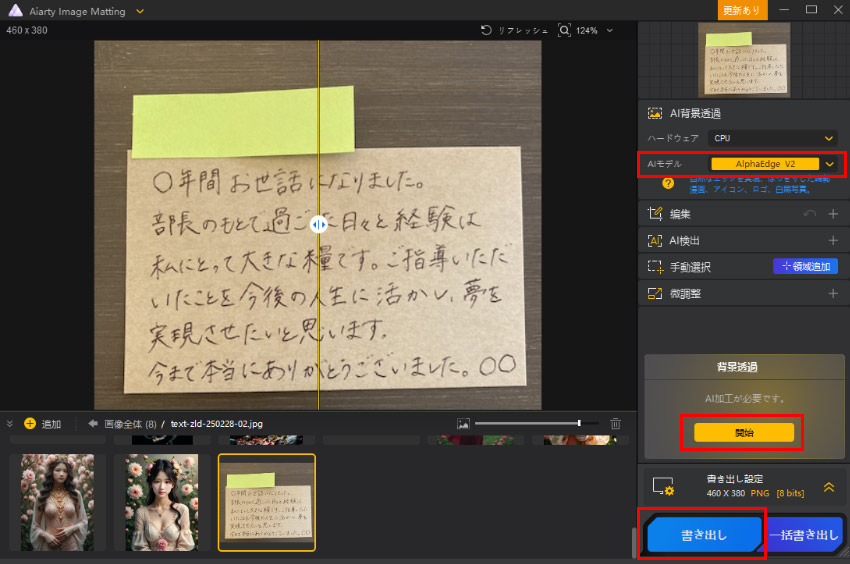
Task: Expand the 微調整 section with plus
Action: [833, 294]
